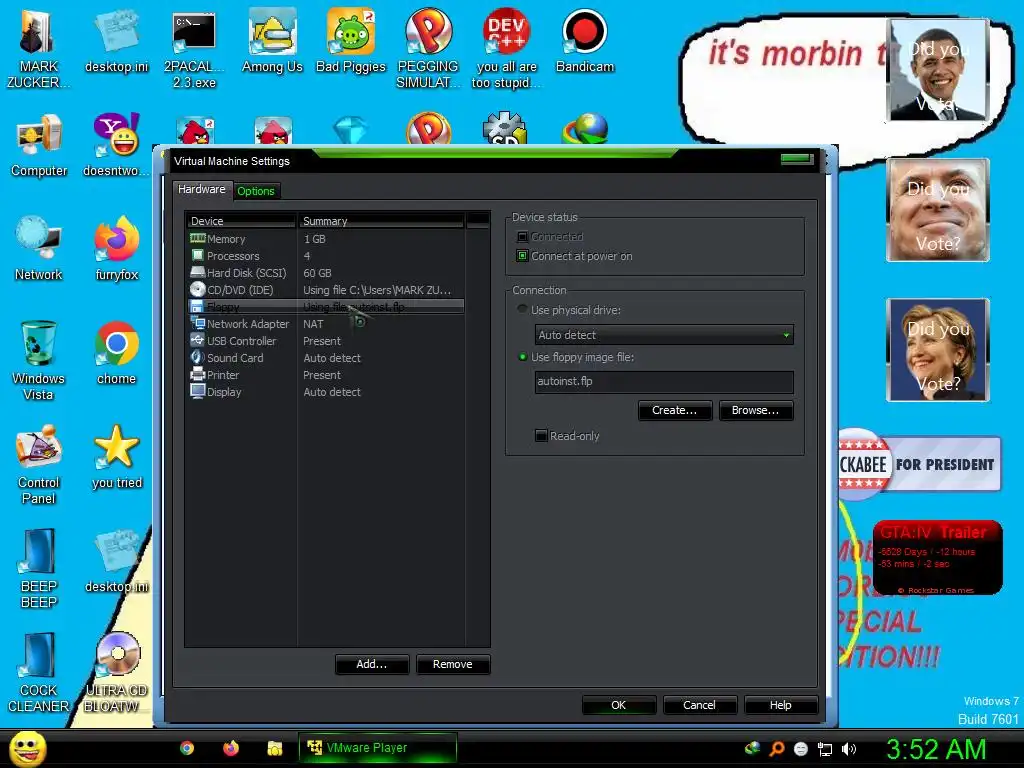Select the Sound Card device
This screenshot has width=1024, height=768.
click(x=327, y=358)
